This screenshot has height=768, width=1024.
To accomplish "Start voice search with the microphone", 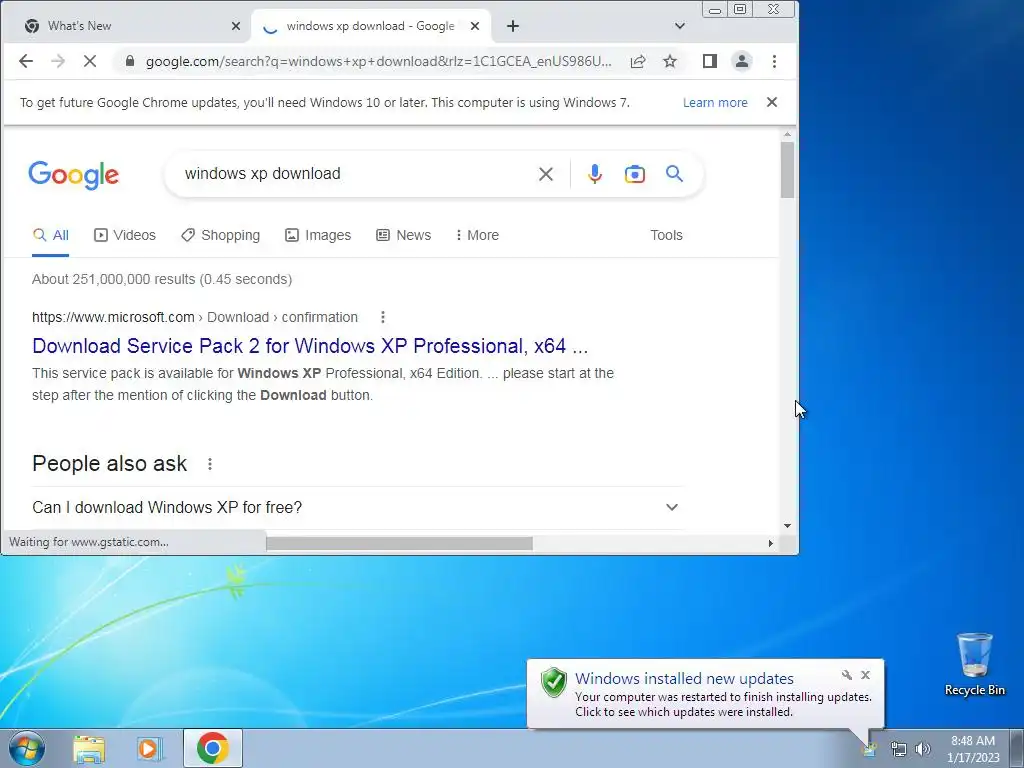I will pyautogui.click(x=594, y=174).
